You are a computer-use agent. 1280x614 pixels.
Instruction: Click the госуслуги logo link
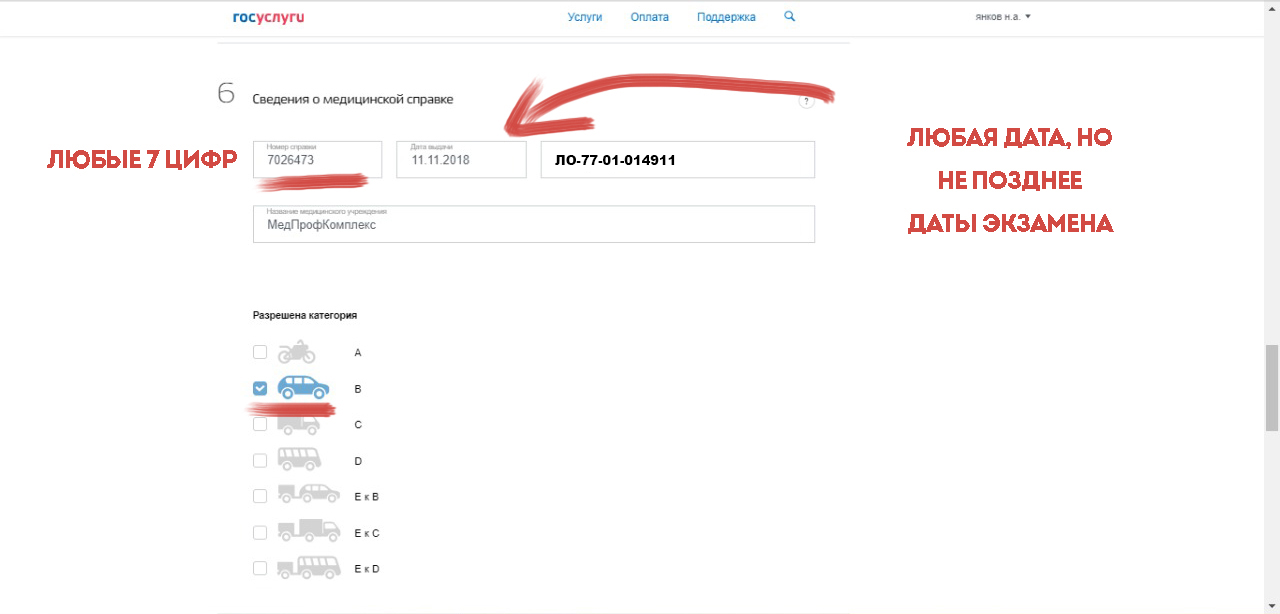pos(268,17)
